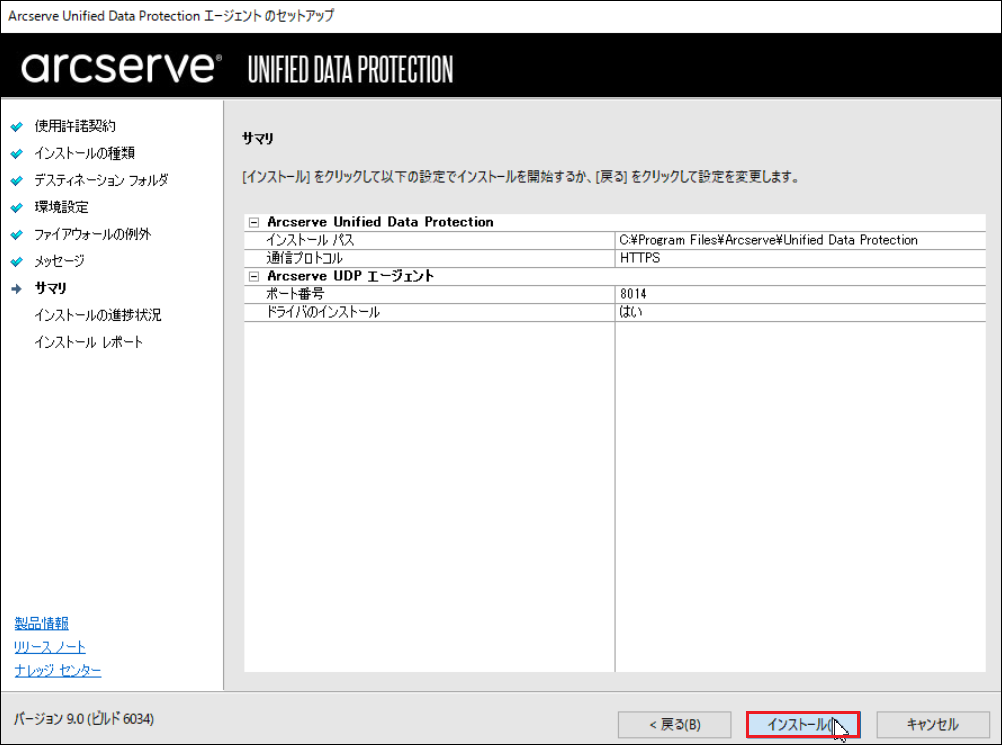Click the checkmark icon beside インストールの種類

pos(16,154)
